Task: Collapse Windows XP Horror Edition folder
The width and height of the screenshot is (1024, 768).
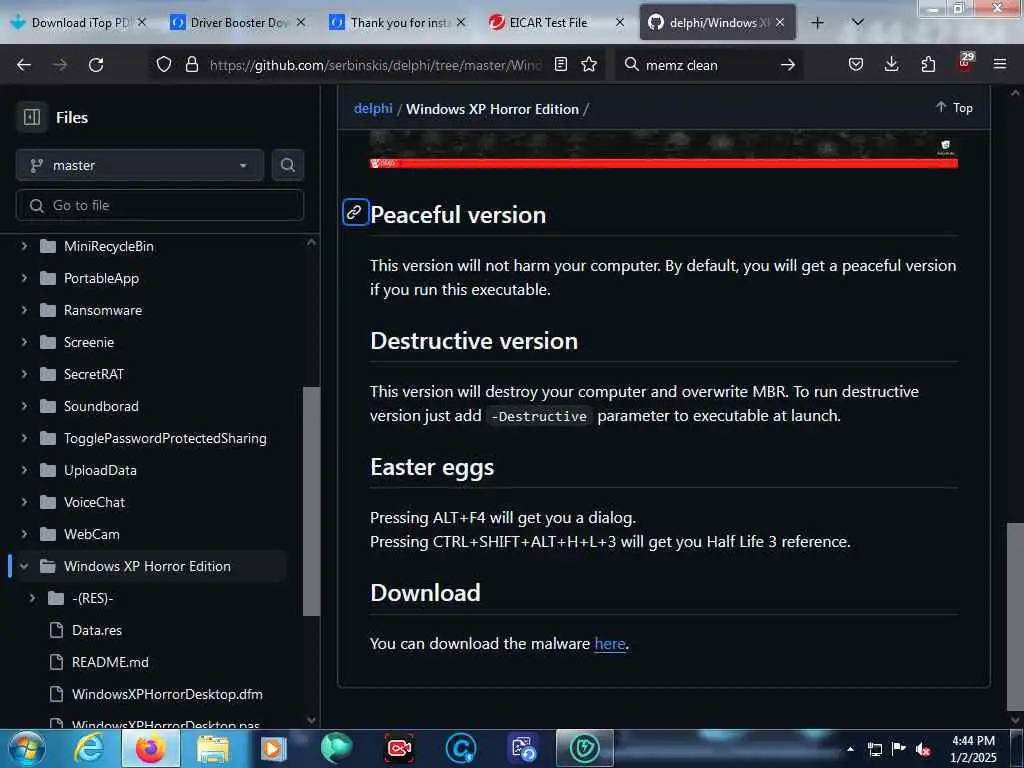Action: click(24, 566)
